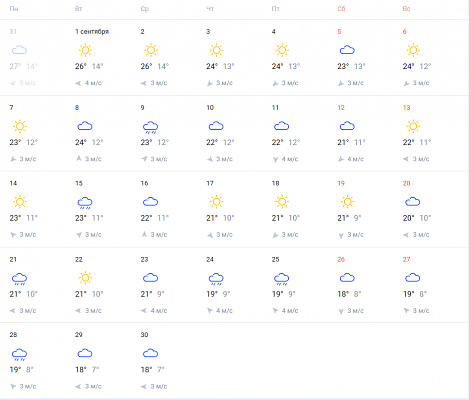This screenshot has width=469, height=400.
Task: Click wind direction arrow for September 8
Action: pos(79,159)
